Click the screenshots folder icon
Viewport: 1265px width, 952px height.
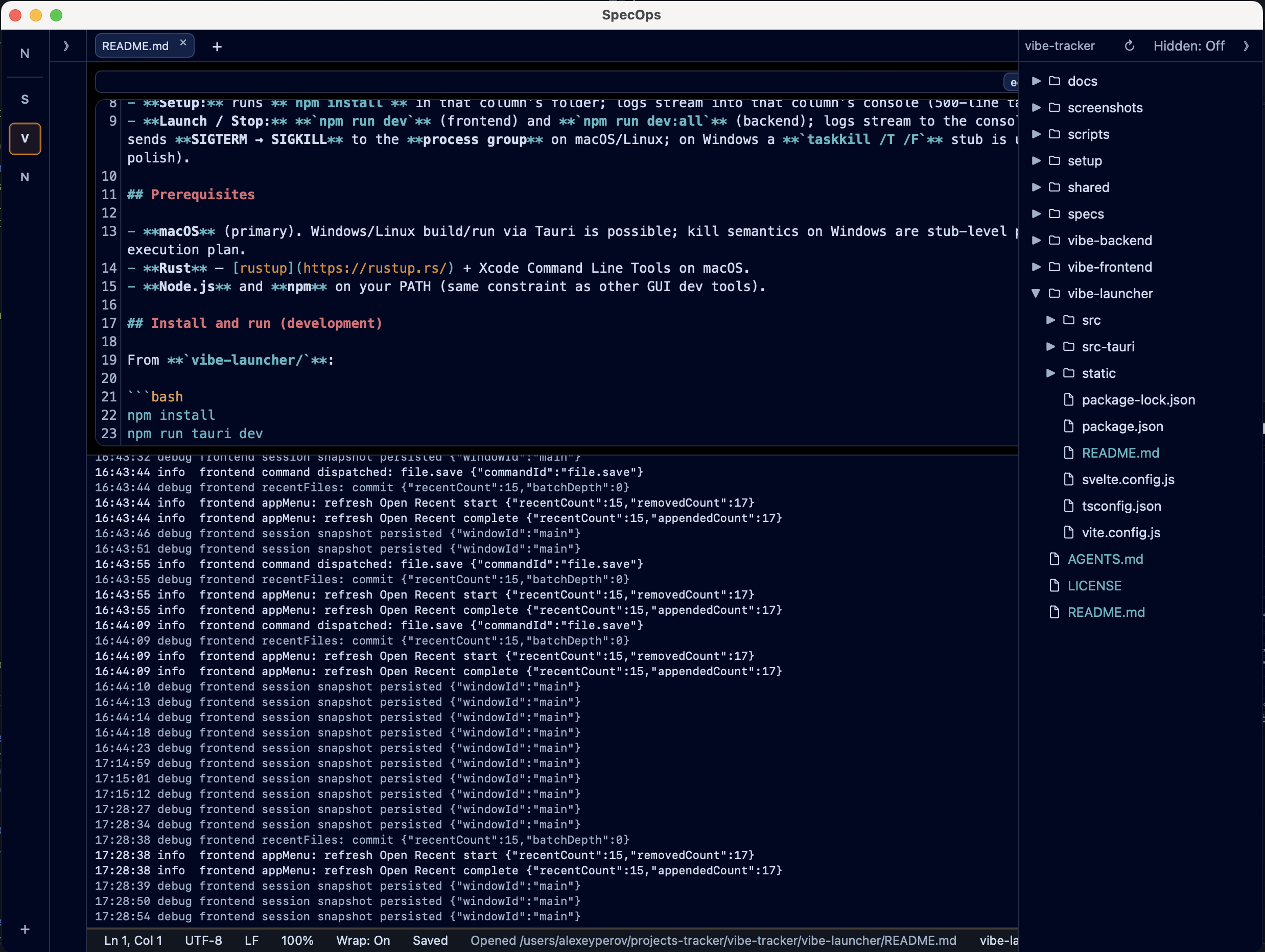point(1055,107)
